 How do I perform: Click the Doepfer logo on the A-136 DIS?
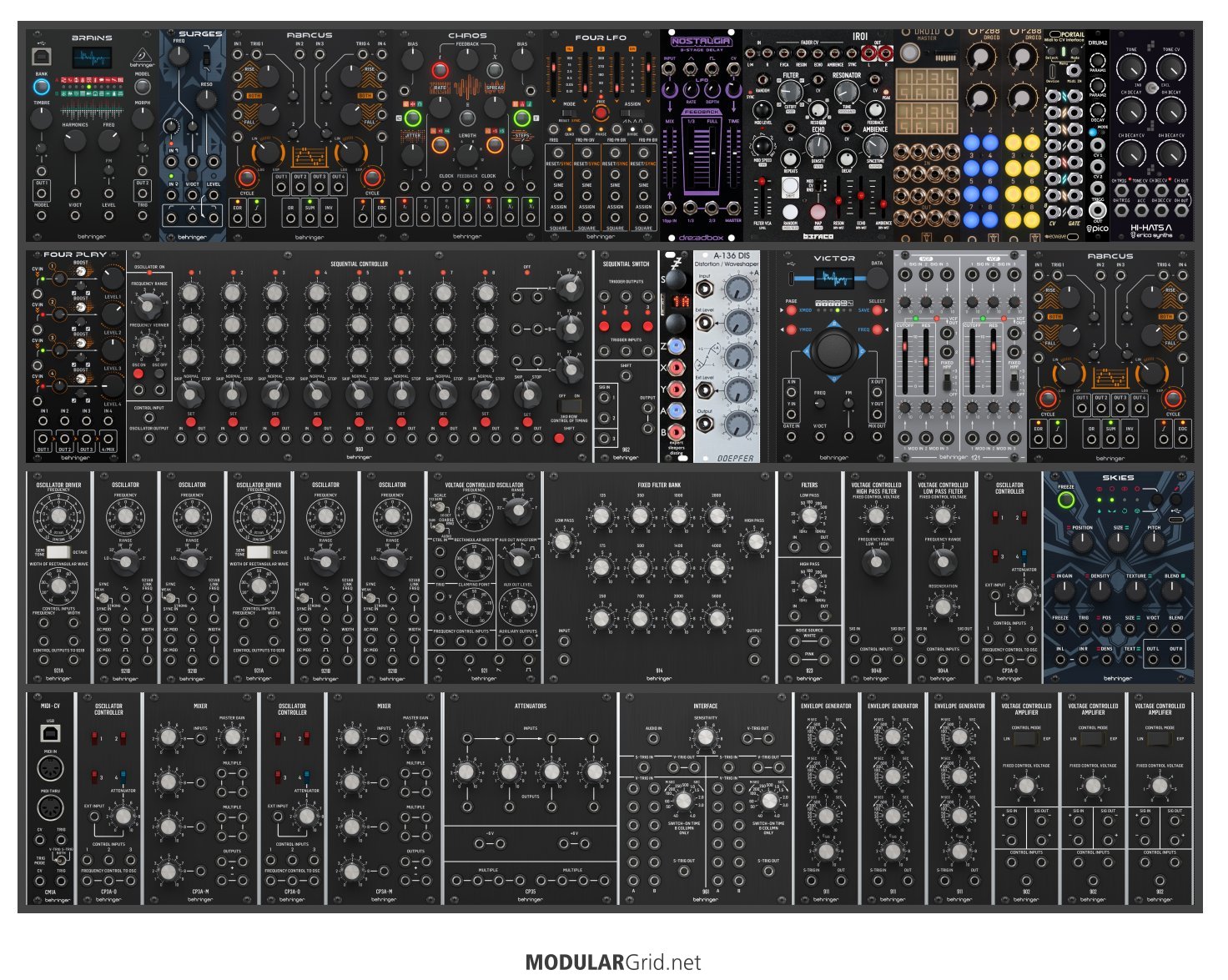[x=735, y=458]
